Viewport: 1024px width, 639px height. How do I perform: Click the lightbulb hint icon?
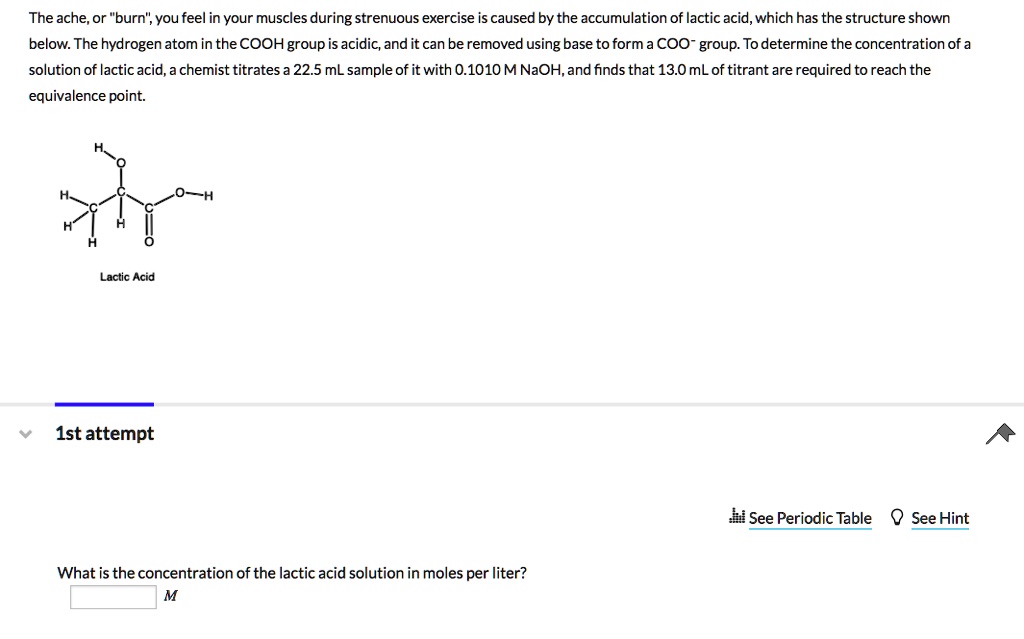pos(897,518)
